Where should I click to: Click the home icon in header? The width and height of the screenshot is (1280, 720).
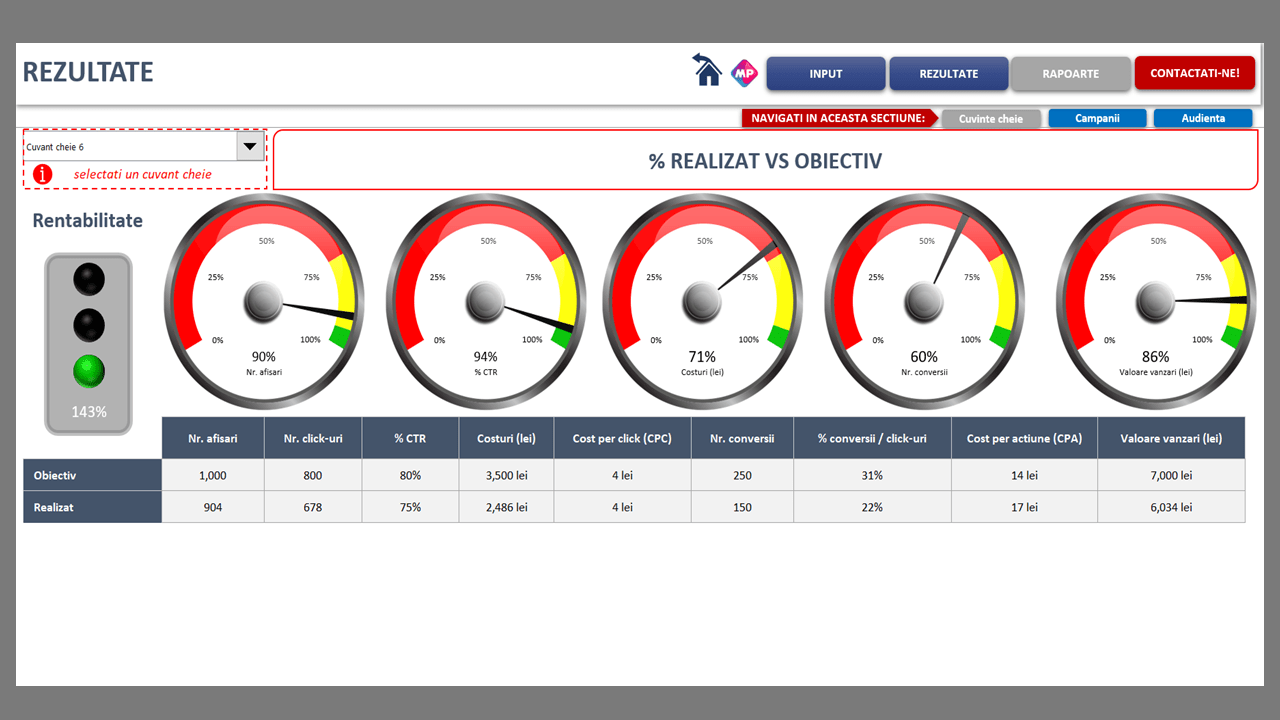coord(707,71)
